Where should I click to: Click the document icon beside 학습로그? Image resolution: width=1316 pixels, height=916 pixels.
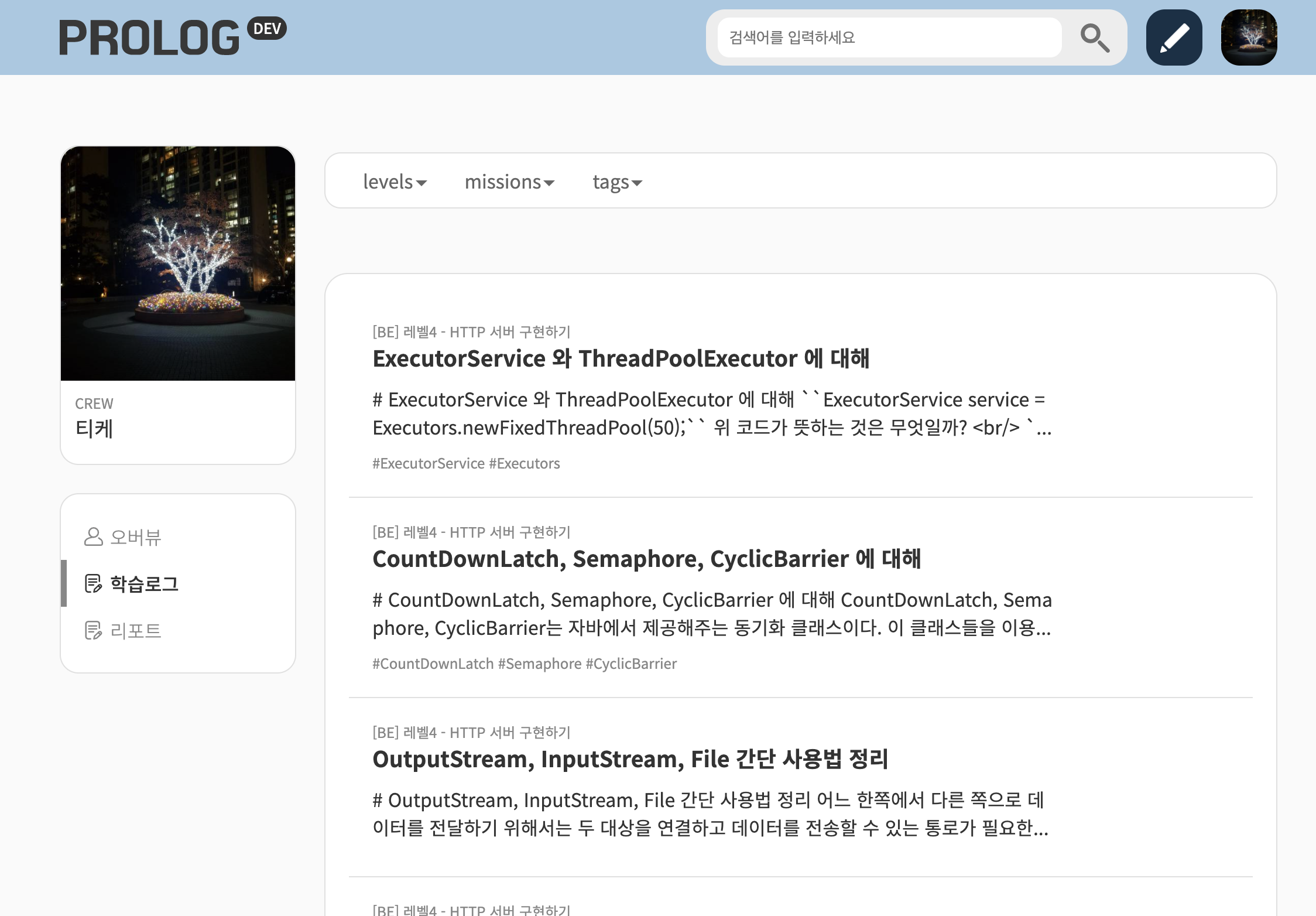click(94, 583)
